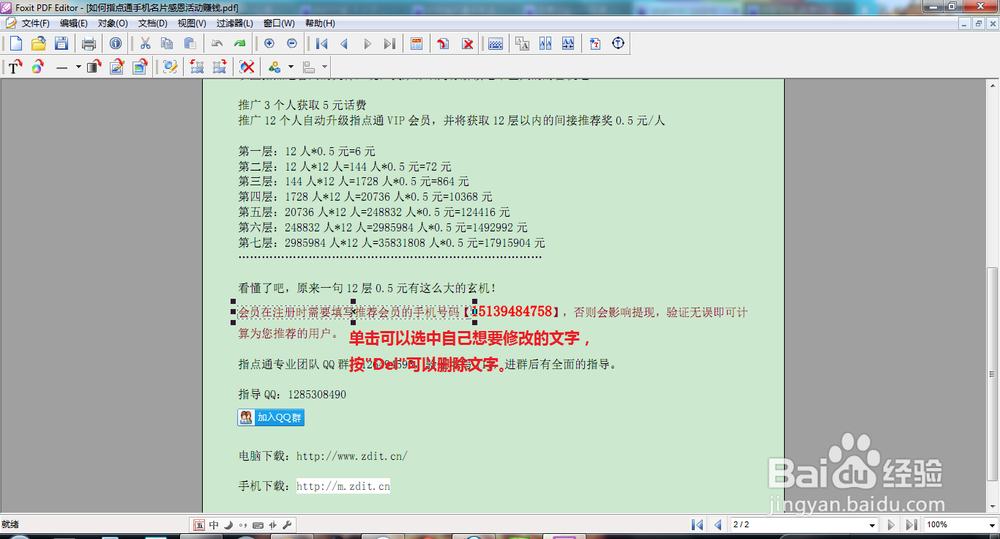This screenshot has height=539, width=1000.
Task: Click the move object forward icon
Action: point(219,66)
